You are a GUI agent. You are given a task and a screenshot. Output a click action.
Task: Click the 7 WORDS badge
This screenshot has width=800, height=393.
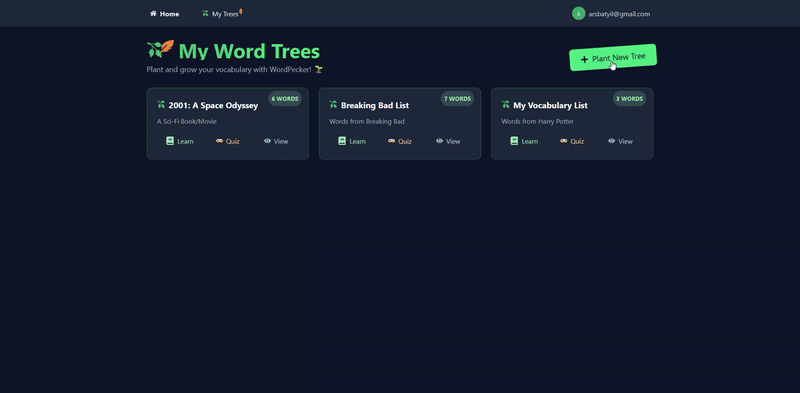457,99
